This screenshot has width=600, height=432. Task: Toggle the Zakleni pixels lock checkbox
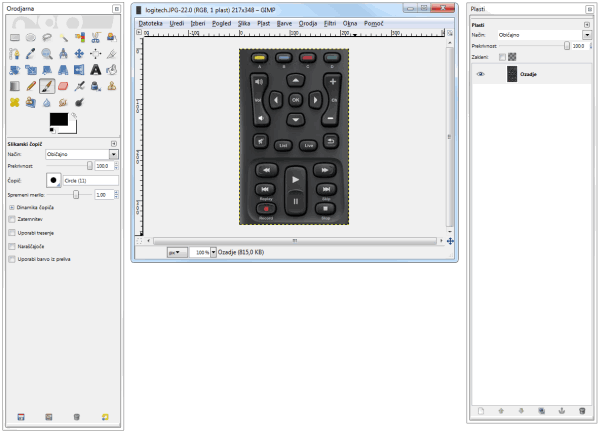(x=502, y=57)
